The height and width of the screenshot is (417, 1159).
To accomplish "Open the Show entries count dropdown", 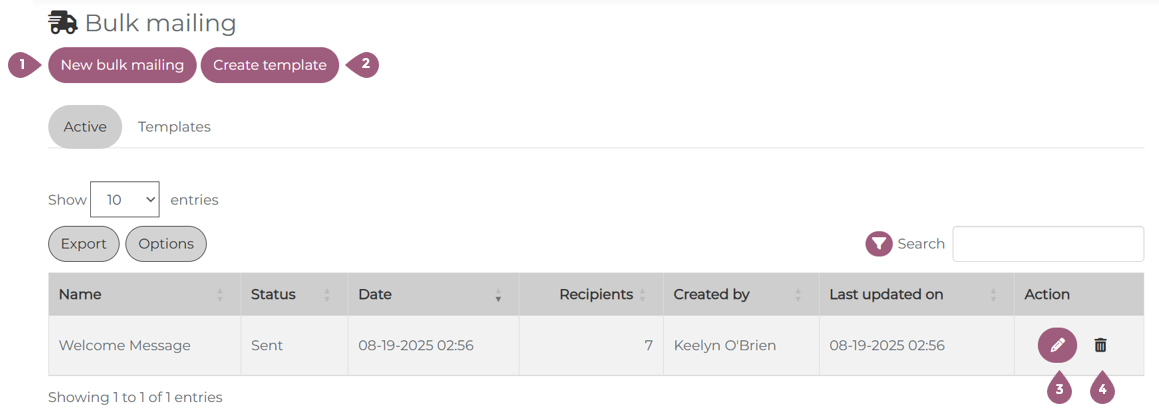I will (125, 199).
